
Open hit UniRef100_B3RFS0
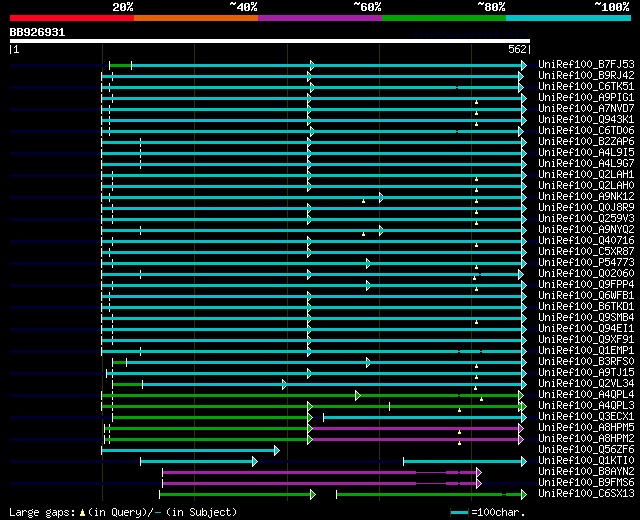[586, 362]
